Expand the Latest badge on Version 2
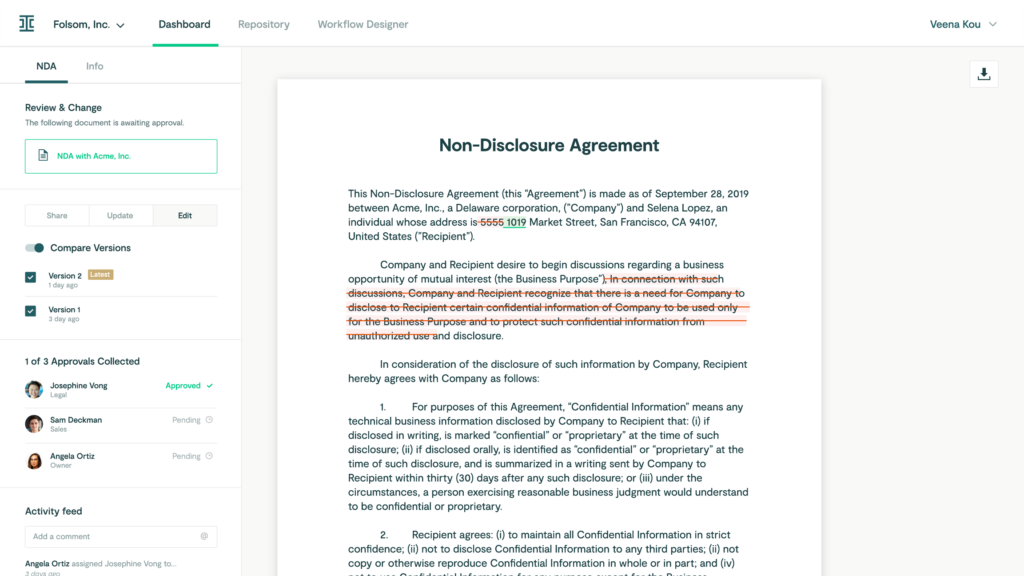This screenshot has width=1024, height=576. tap(99, 275)
